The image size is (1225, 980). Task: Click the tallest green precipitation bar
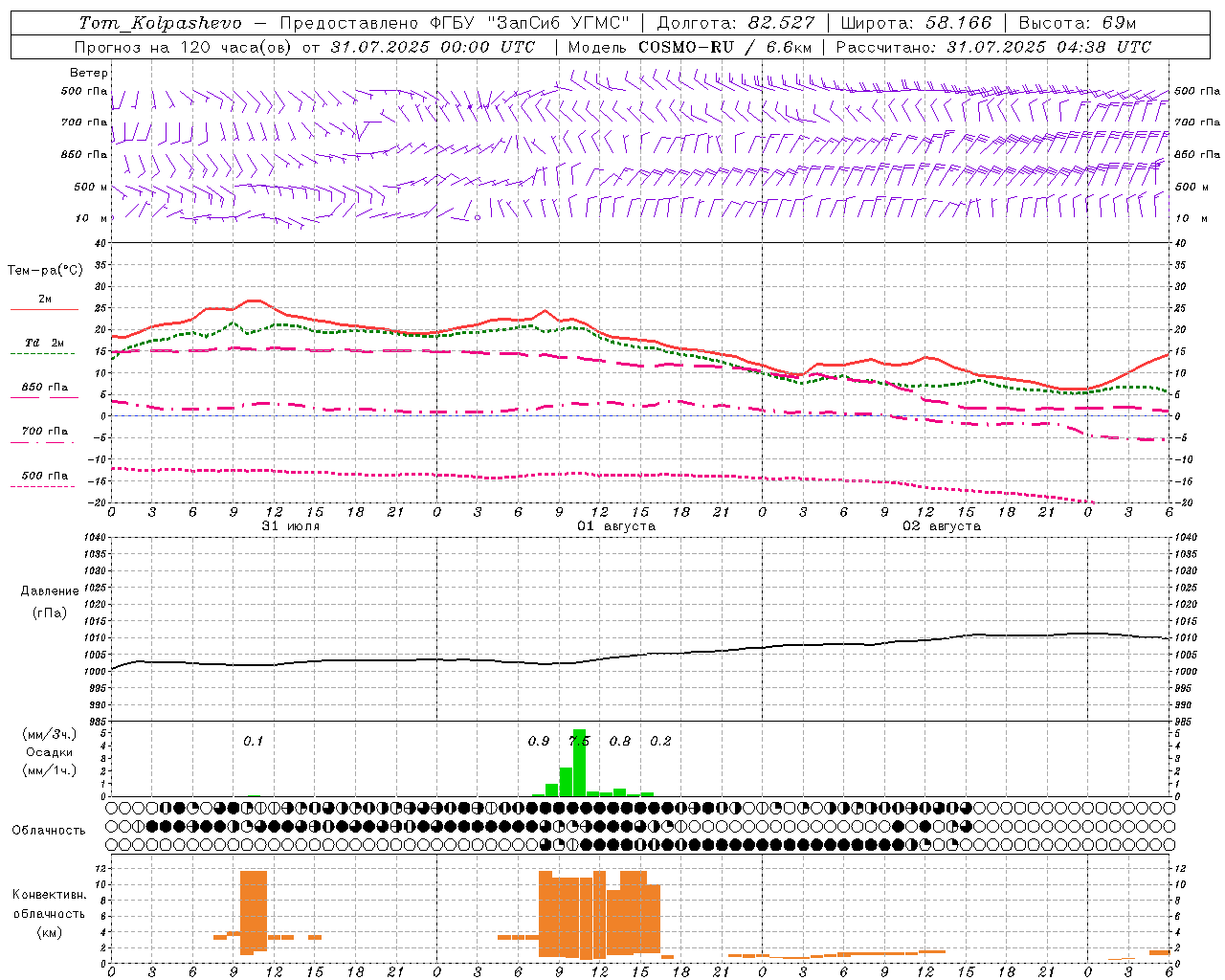point(579,763)
